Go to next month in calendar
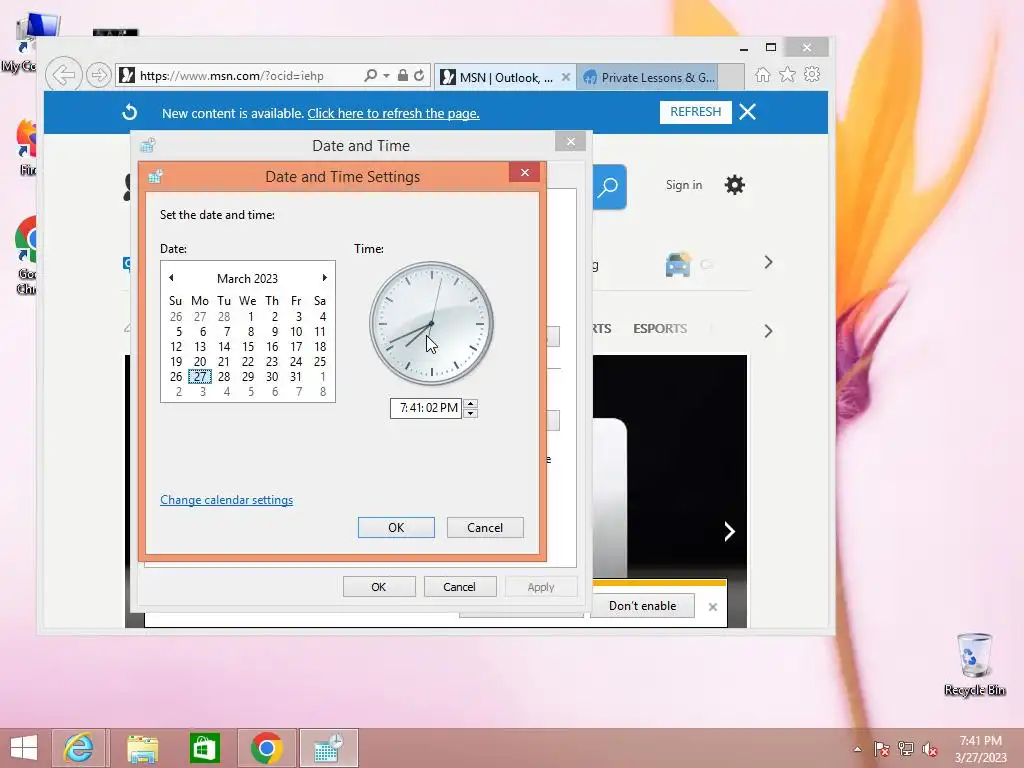Screen dimensions: 1024x768 click(x=324, y=278)
